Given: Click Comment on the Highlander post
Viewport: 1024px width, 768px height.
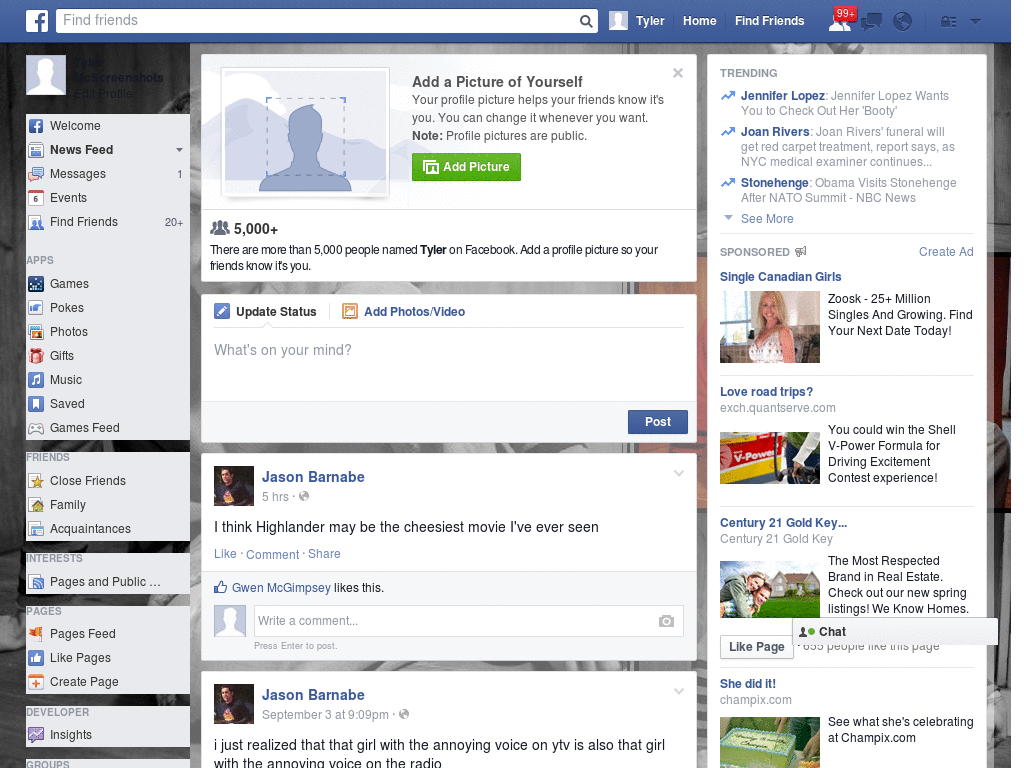Looking at the screenshot, I should [272, 554].
